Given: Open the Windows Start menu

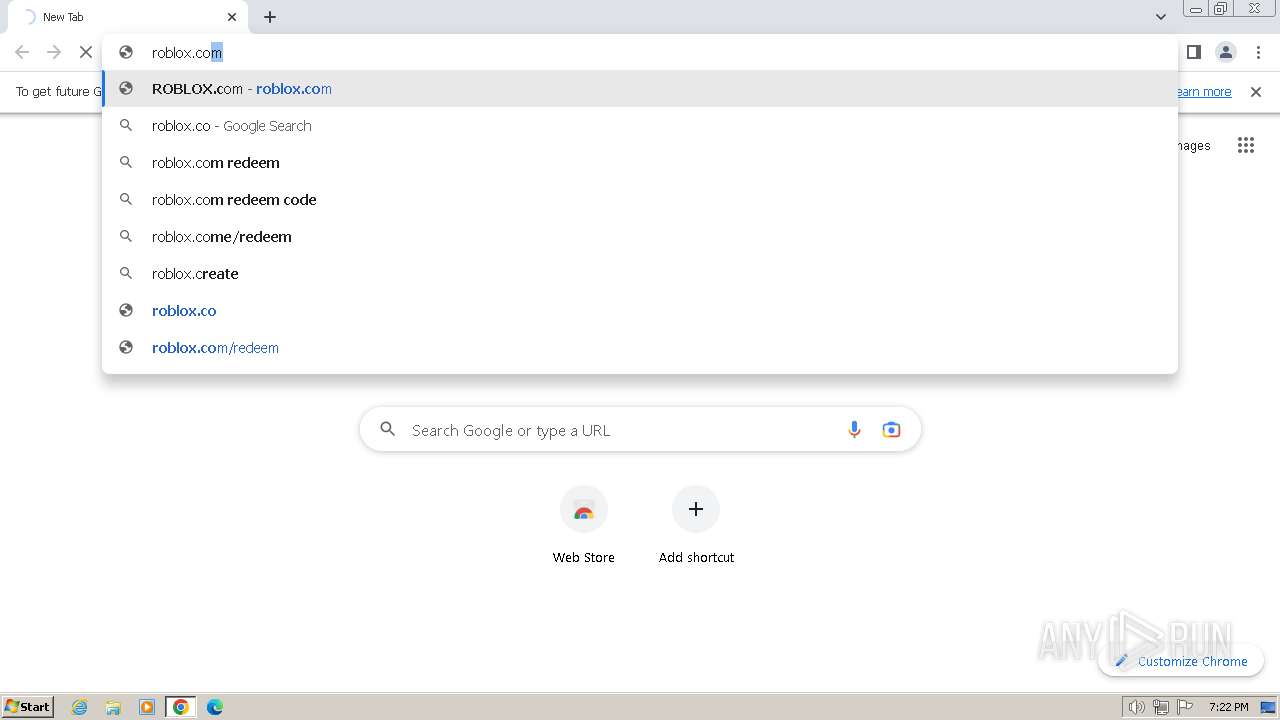Looking at the screenshot, I should (x=28, y=707).
